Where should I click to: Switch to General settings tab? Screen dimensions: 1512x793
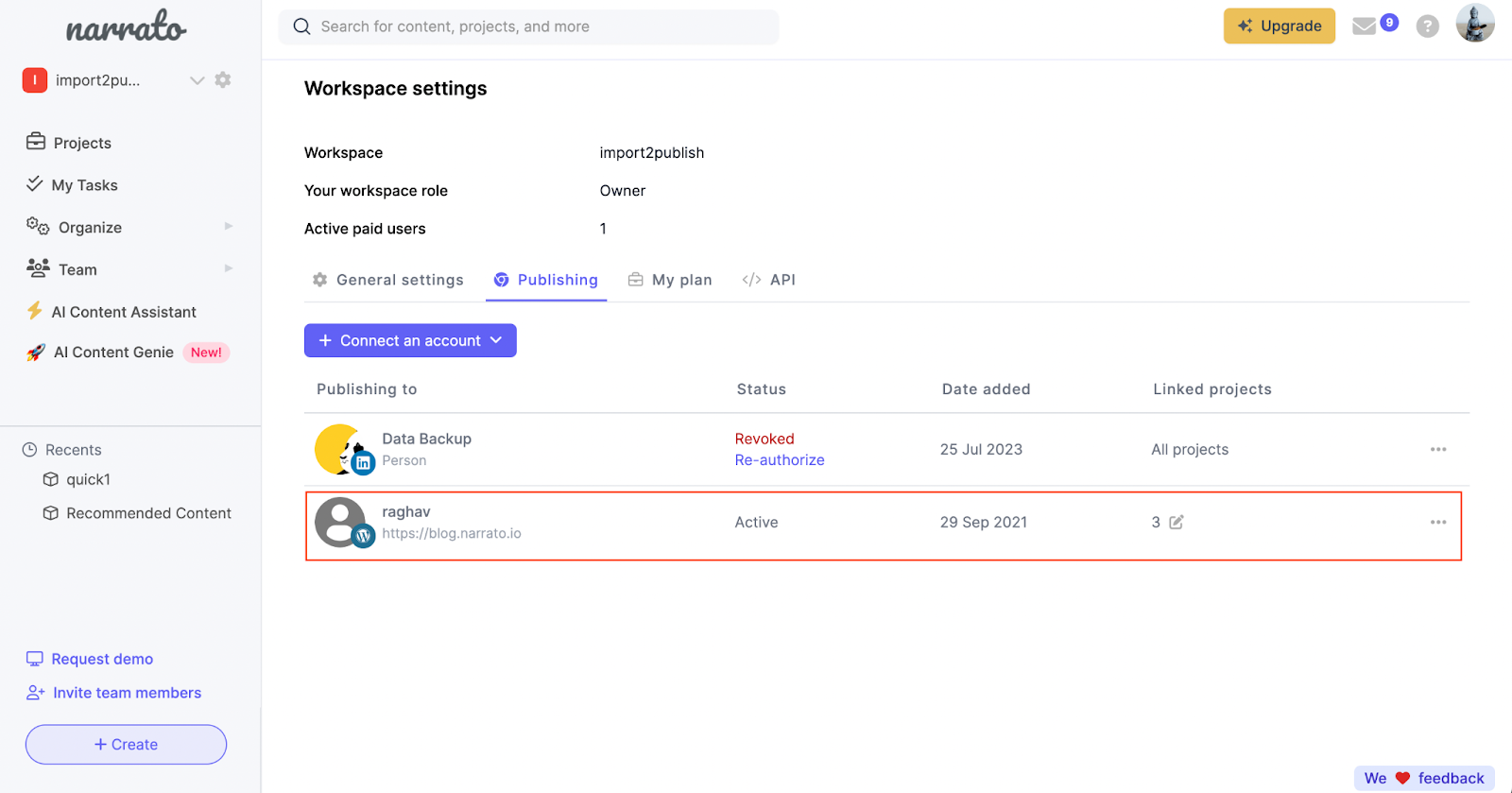tap(387, 280)
